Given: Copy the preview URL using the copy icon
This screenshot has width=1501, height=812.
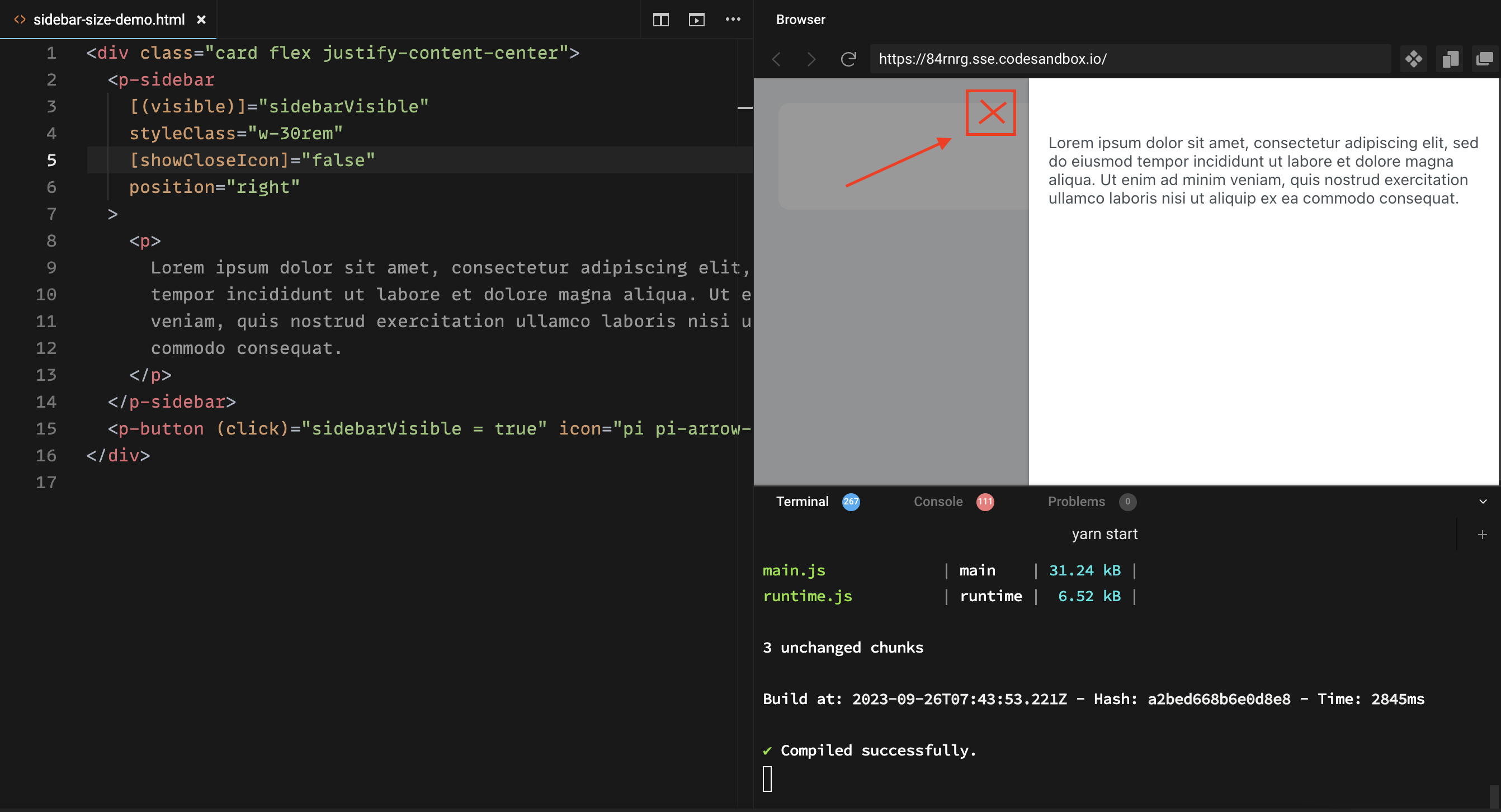Looking at the screenshot, I should pos(1450,59).
